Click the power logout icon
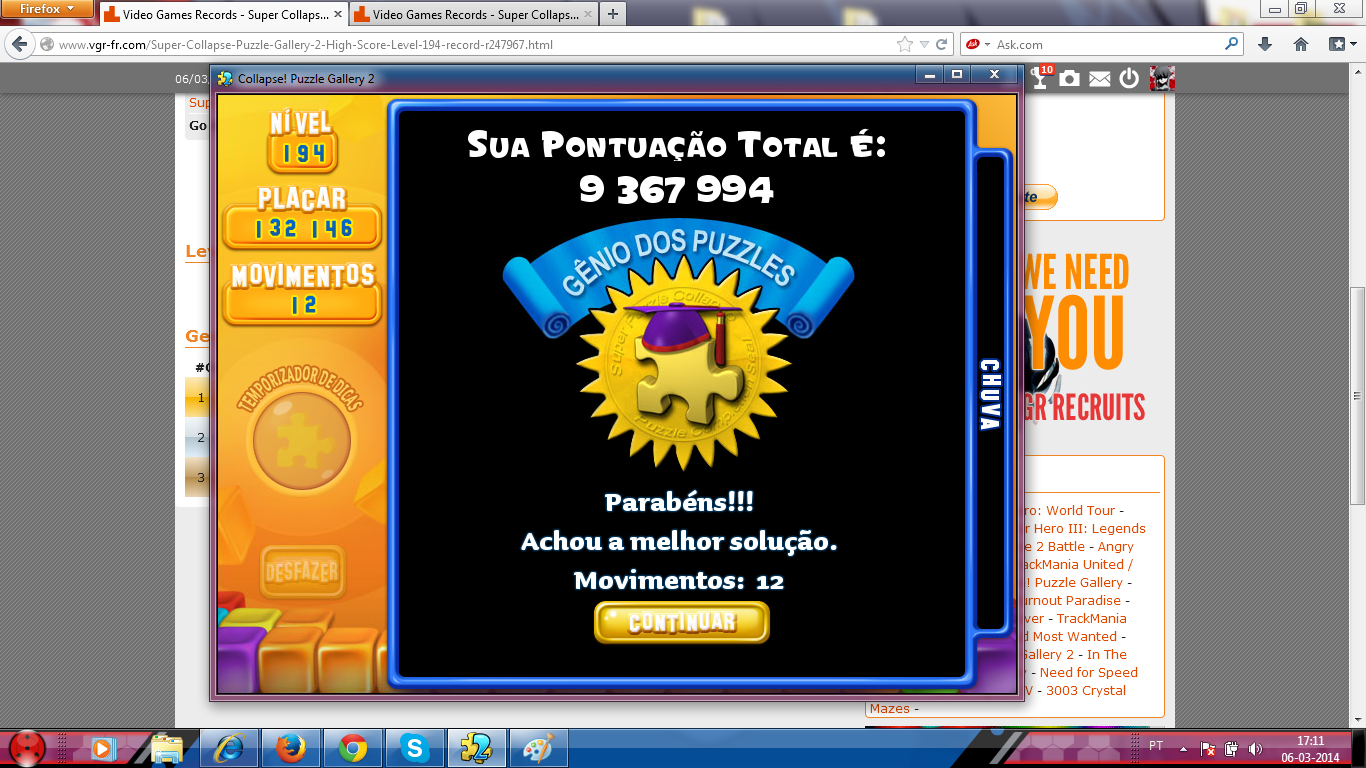The image size is (1366, 768). coord(1129,79)
